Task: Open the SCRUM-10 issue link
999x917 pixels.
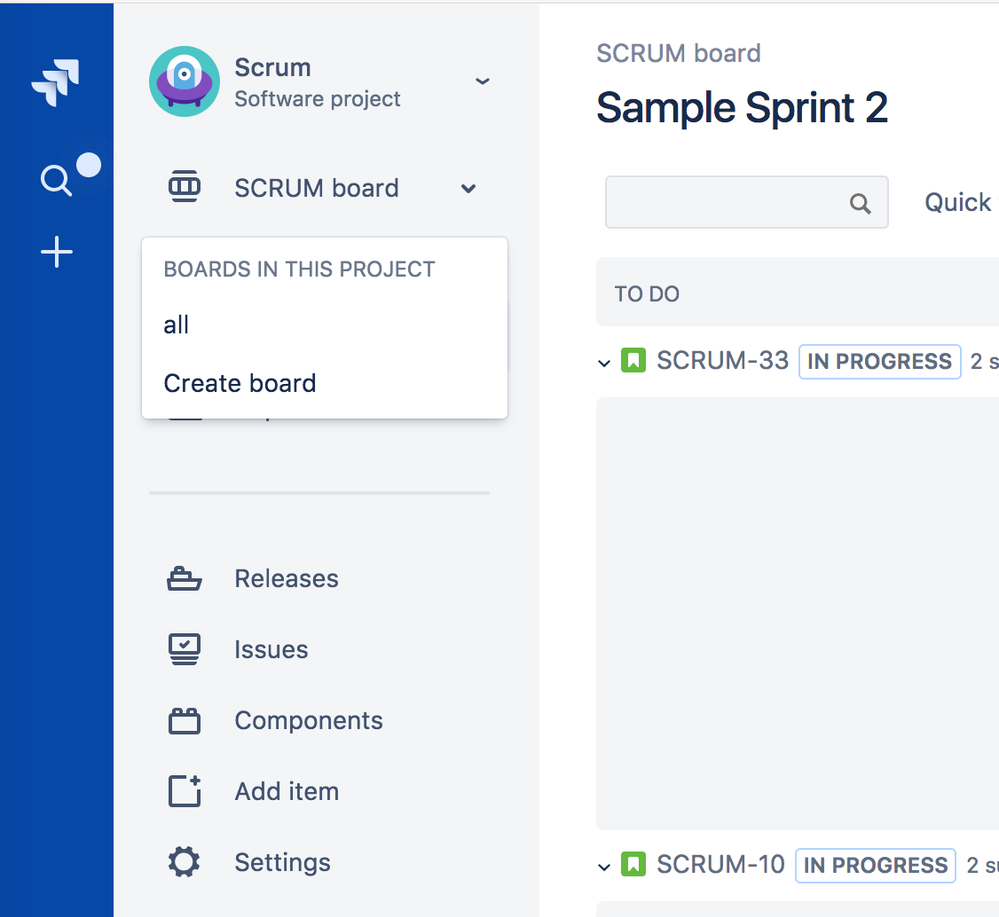Action: point(721,865)
